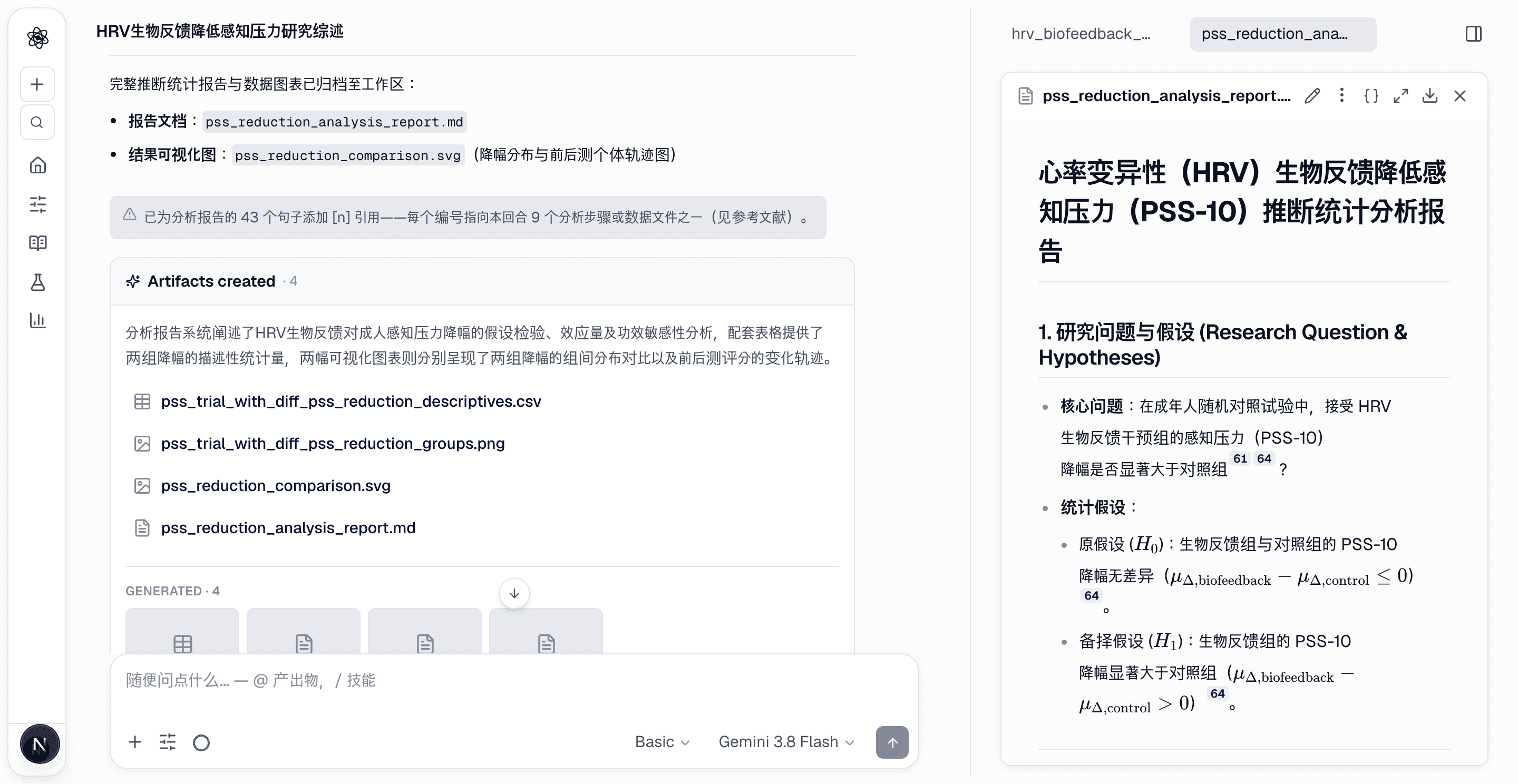
Task: Click citation 64 after 对照组 question
Action: click(x=1264, y=458)
